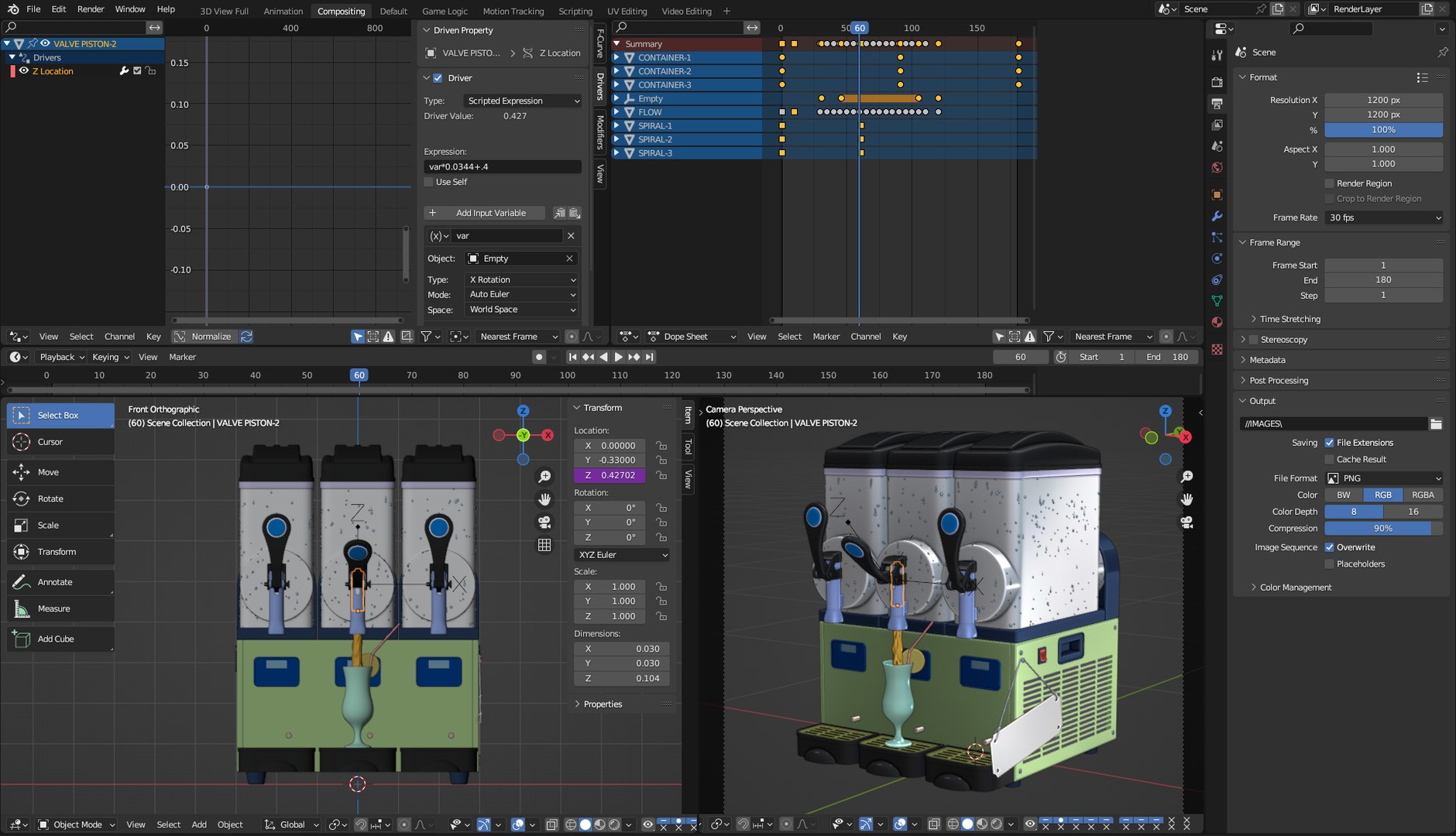1456x836 pixels.
Task: Set Color Depth to 16
Action: [x=1413, y=512]
